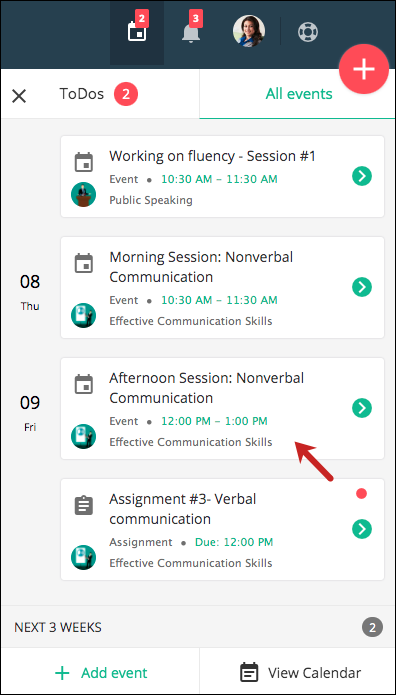Open Assignment #3 green arrow
Viewport: 396px width, 695px height.
click(362, 529)
